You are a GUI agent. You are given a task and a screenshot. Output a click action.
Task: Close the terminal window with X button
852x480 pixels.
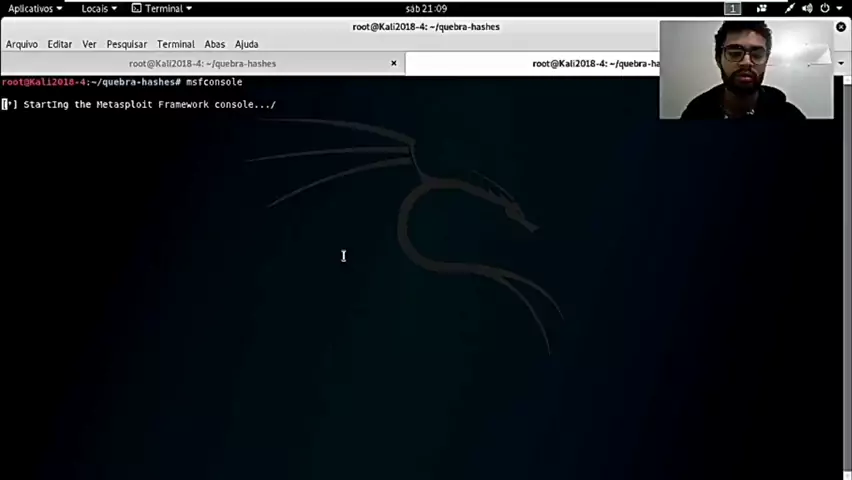(x=840, y=27)
